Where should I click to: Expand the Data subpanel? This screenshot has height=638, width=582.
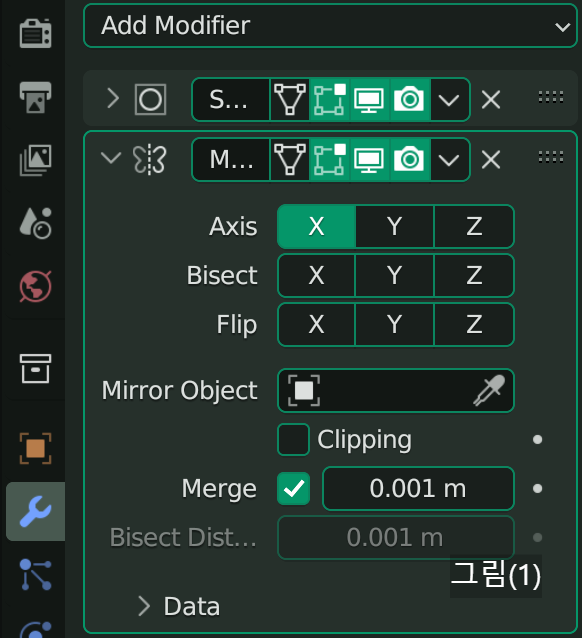click(144, 606)
